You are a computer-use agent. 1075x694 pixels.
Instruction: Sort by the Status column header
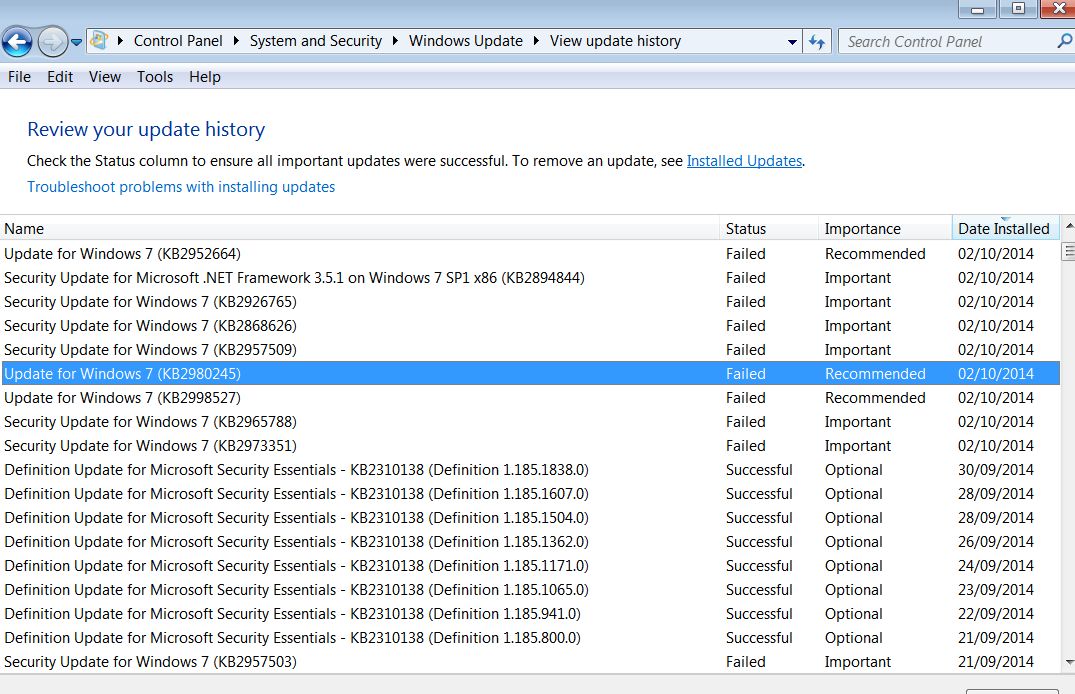click(769, 228)
